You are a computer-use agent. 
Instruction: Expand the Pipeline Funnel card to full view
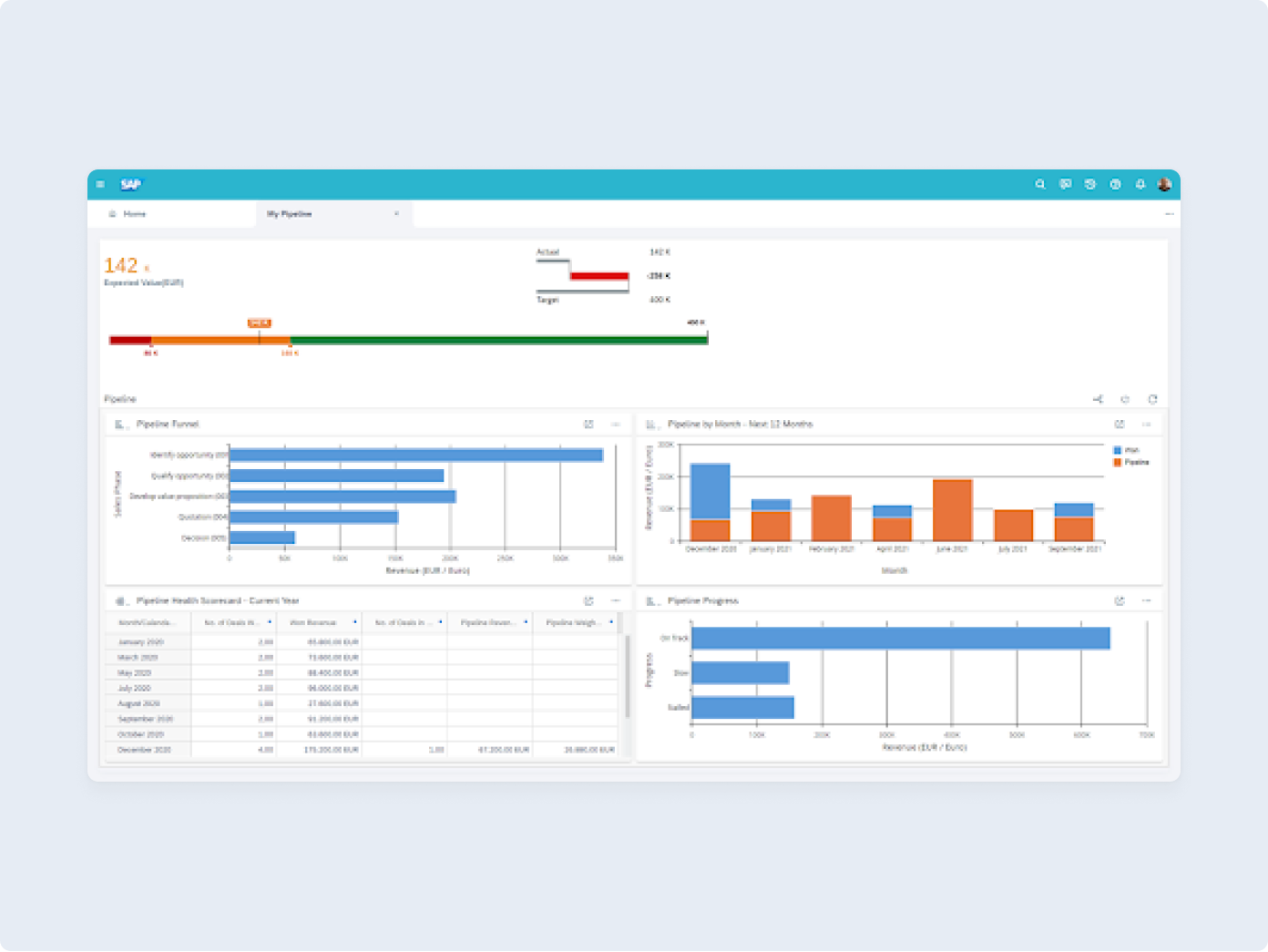pos(588,425)
